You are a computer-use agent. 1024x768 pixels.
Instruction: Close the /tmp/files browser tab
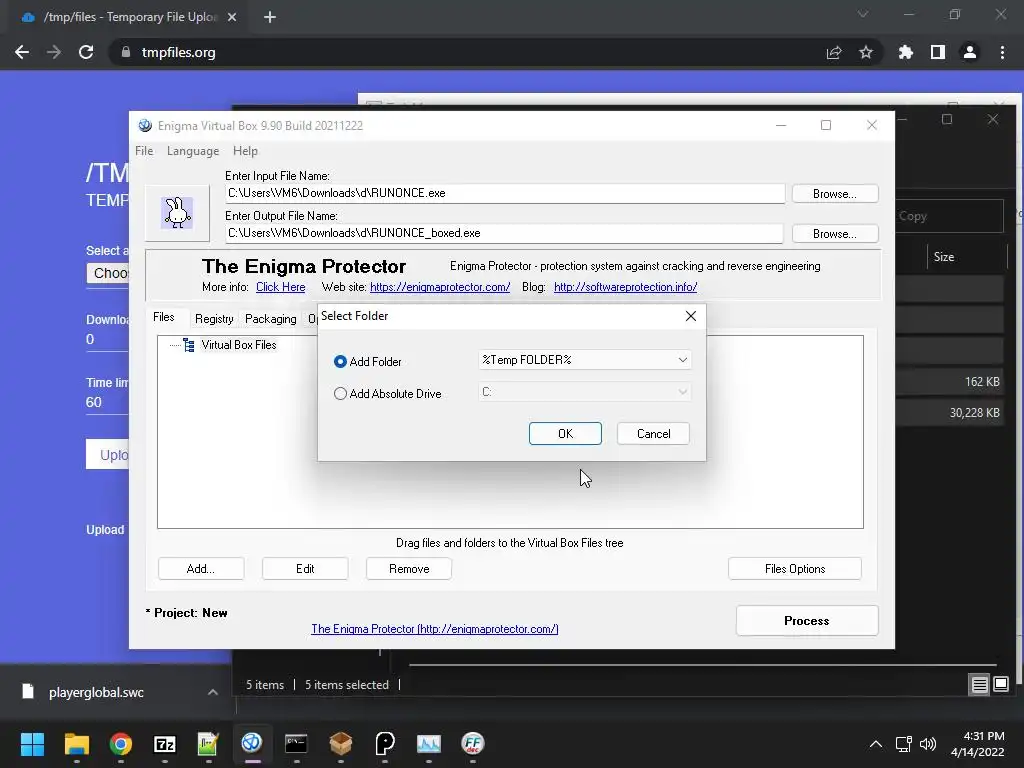(x=232, y=17)
